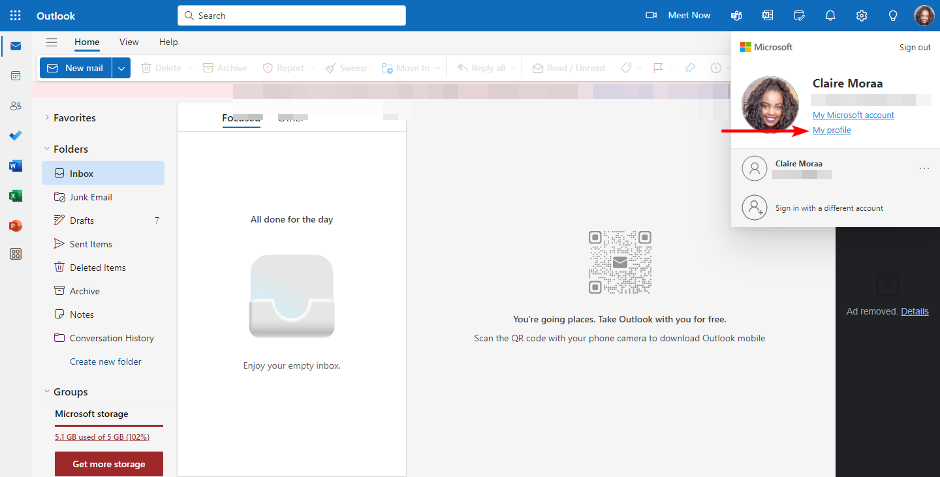Click Sign in with a different account
940x477 pixels.
click(x=829, y=208)
